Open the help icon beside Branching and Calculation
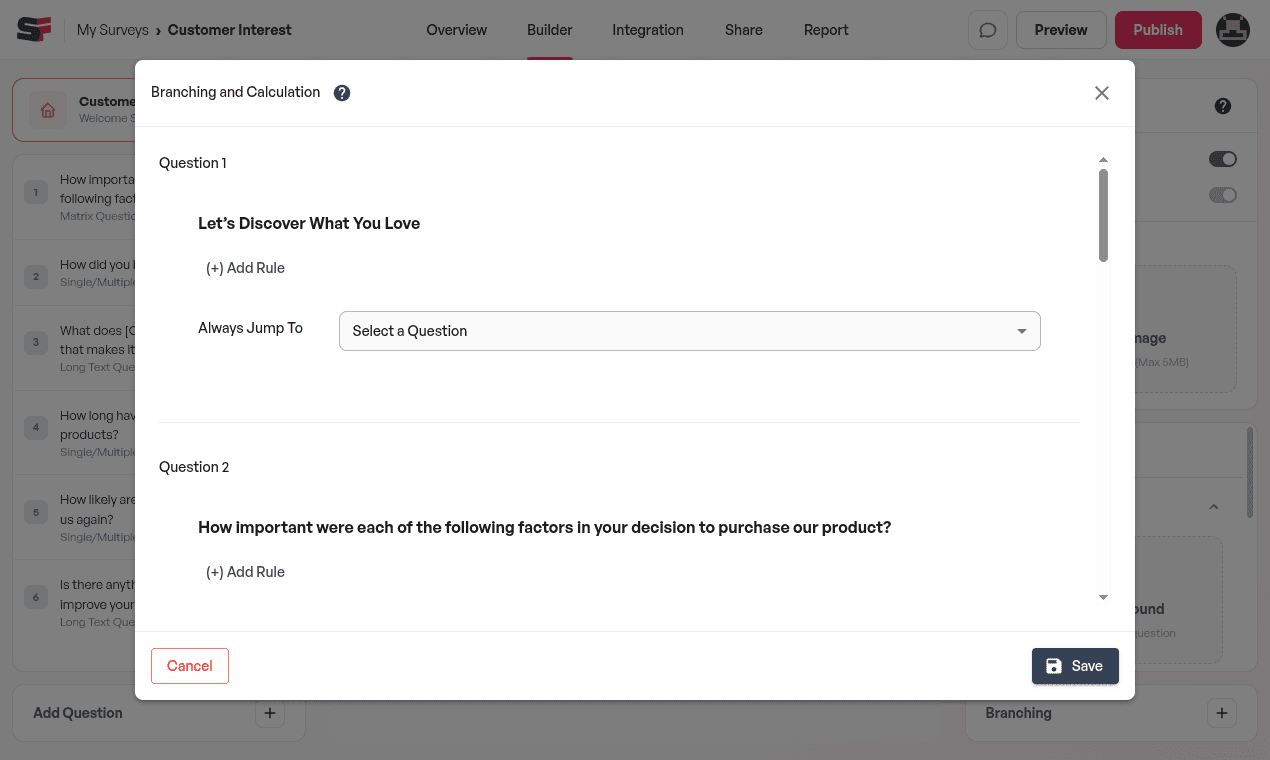 pyautogui.click(x=342, y=93)
